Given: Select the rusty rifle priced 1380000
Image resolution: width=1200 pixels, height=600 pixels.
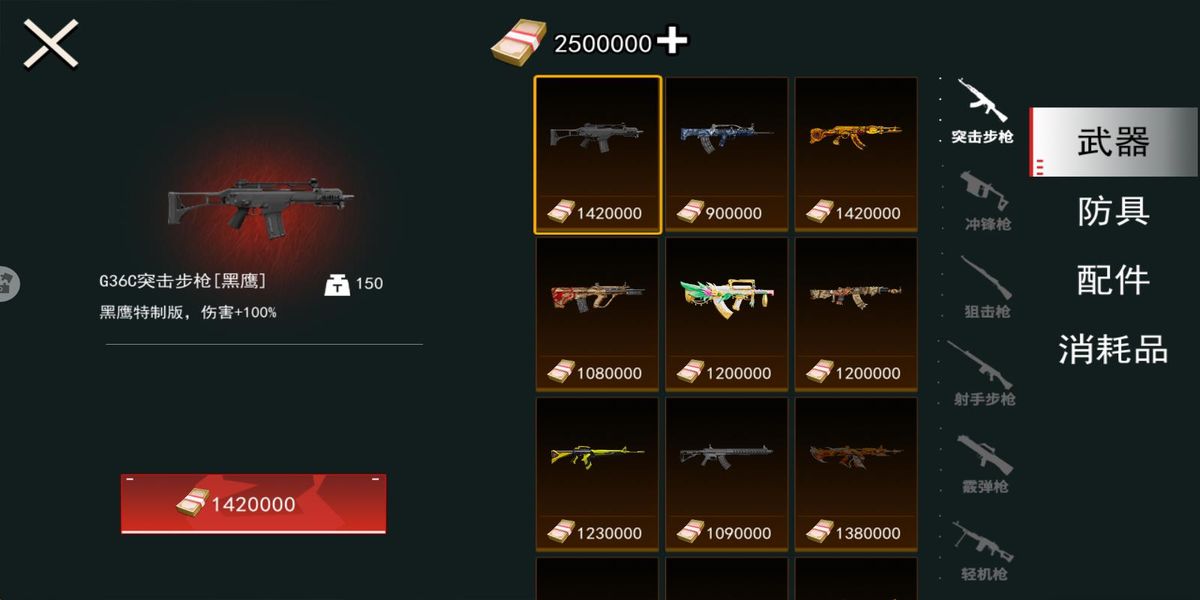Looking at the screenshot, I should point(856,474).
